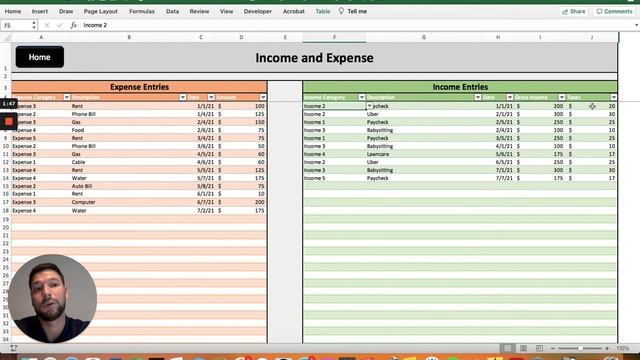Open the income Description filter dropdown
The height and width of the screenshot is (360, 640).
point(478,97)
